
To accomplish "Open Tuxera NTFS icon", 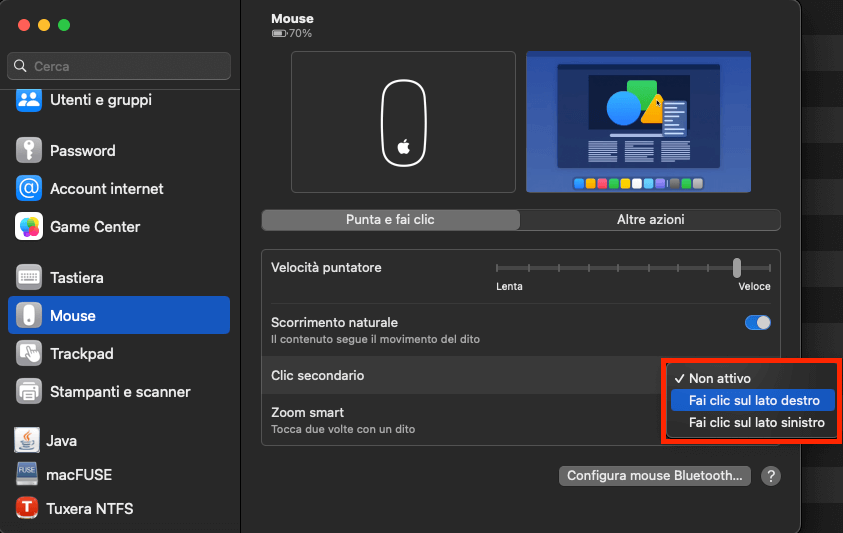I will [x=27, y=508].
